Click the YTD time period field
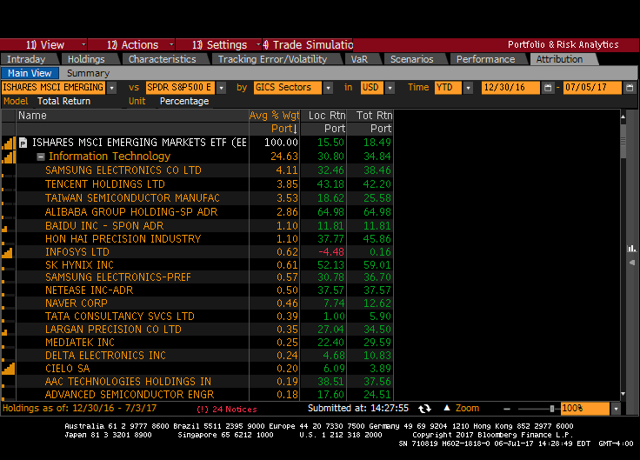 pos(448,87)
